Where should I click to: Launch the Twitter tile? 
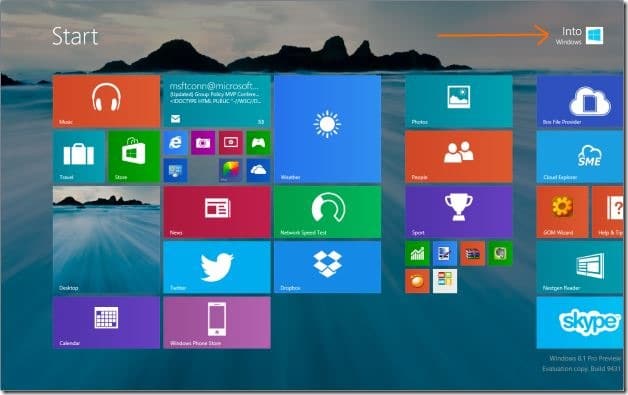pyautogui.click(x=217, y=267)
